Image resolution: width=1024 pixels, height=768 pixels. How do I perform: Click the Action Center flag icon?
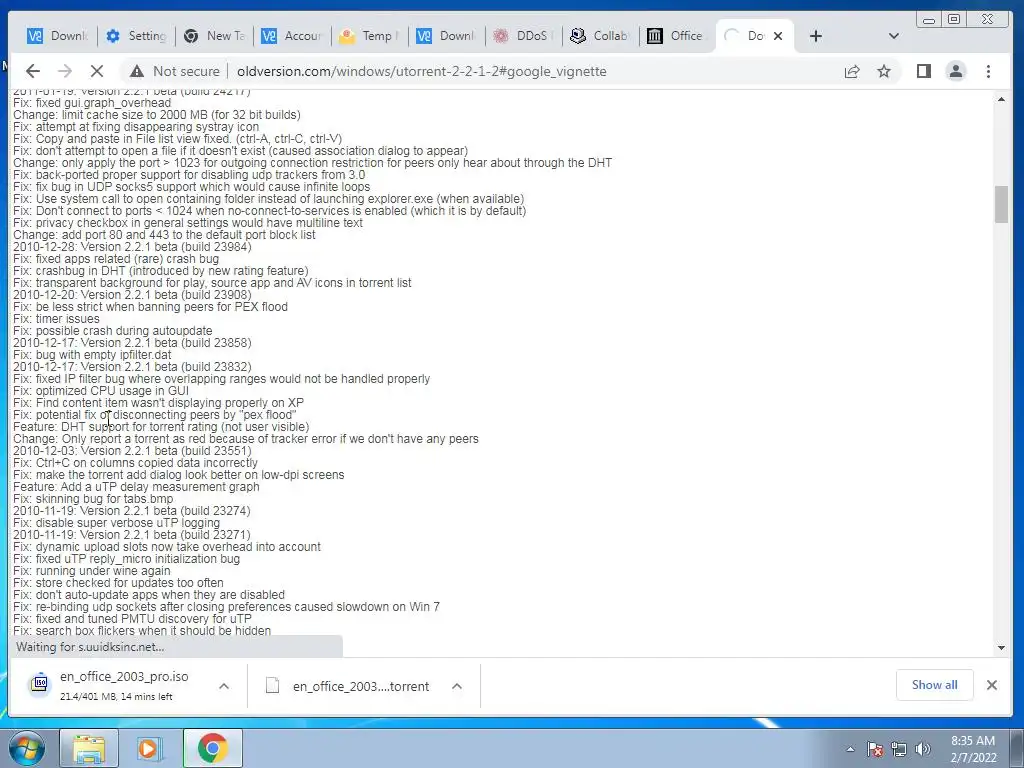click(x=875, y=749)
